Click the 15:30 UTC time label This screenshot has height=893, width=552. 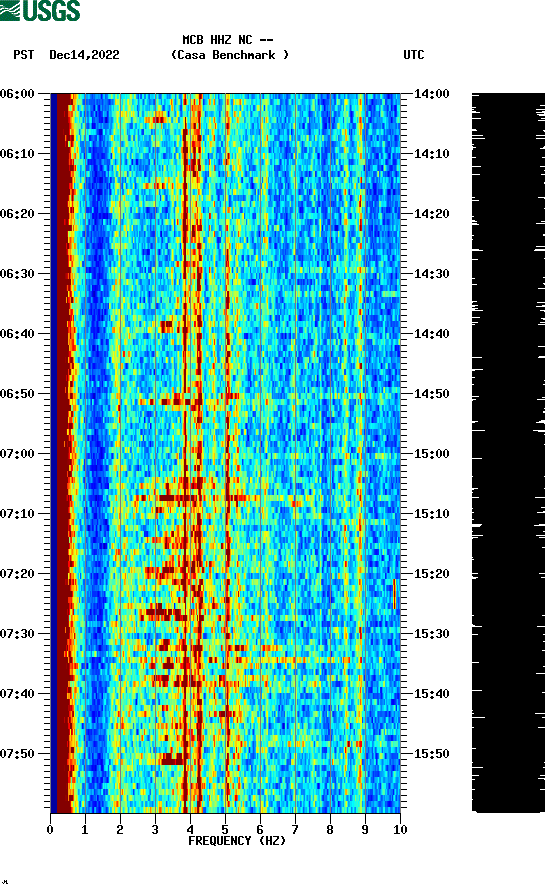pos(432,634)
